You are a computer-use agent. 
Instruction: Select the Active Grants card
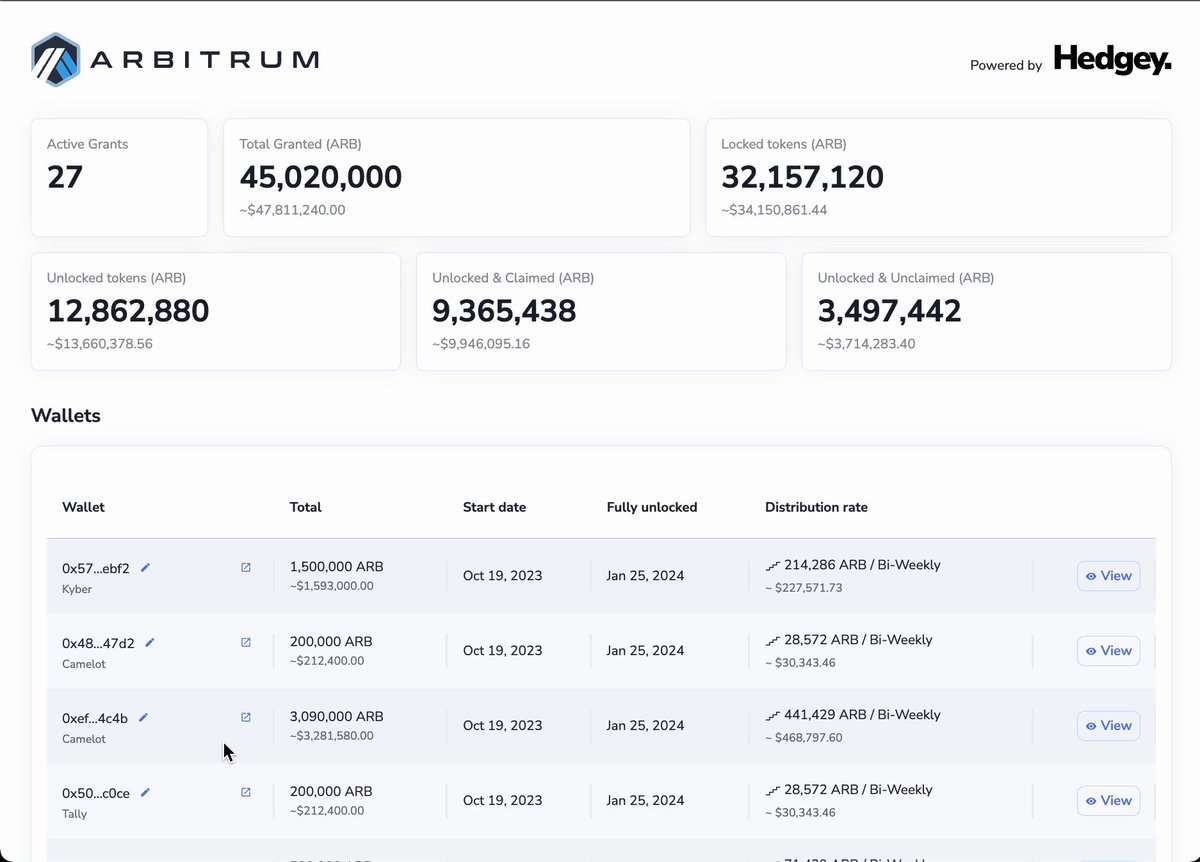pos(119,178)
